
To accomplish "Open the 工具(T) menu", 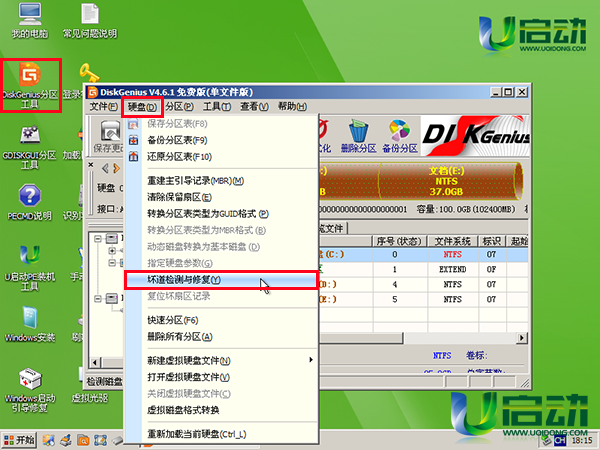I will click(x=217, y=106).
